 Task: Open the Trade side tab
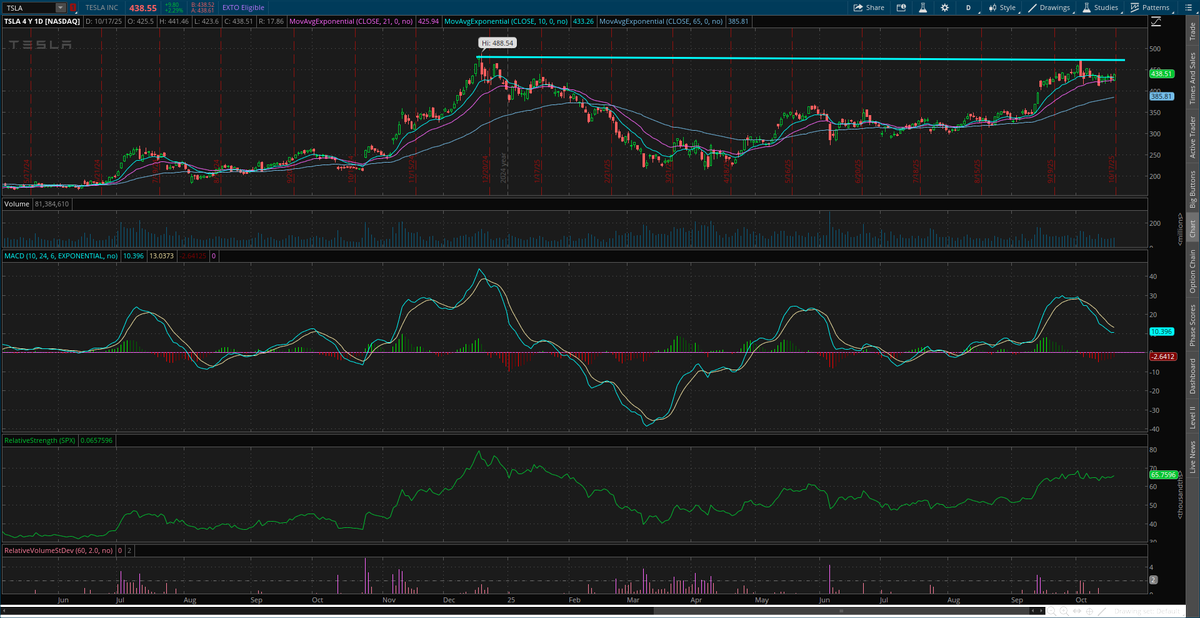pos(1191,31)
